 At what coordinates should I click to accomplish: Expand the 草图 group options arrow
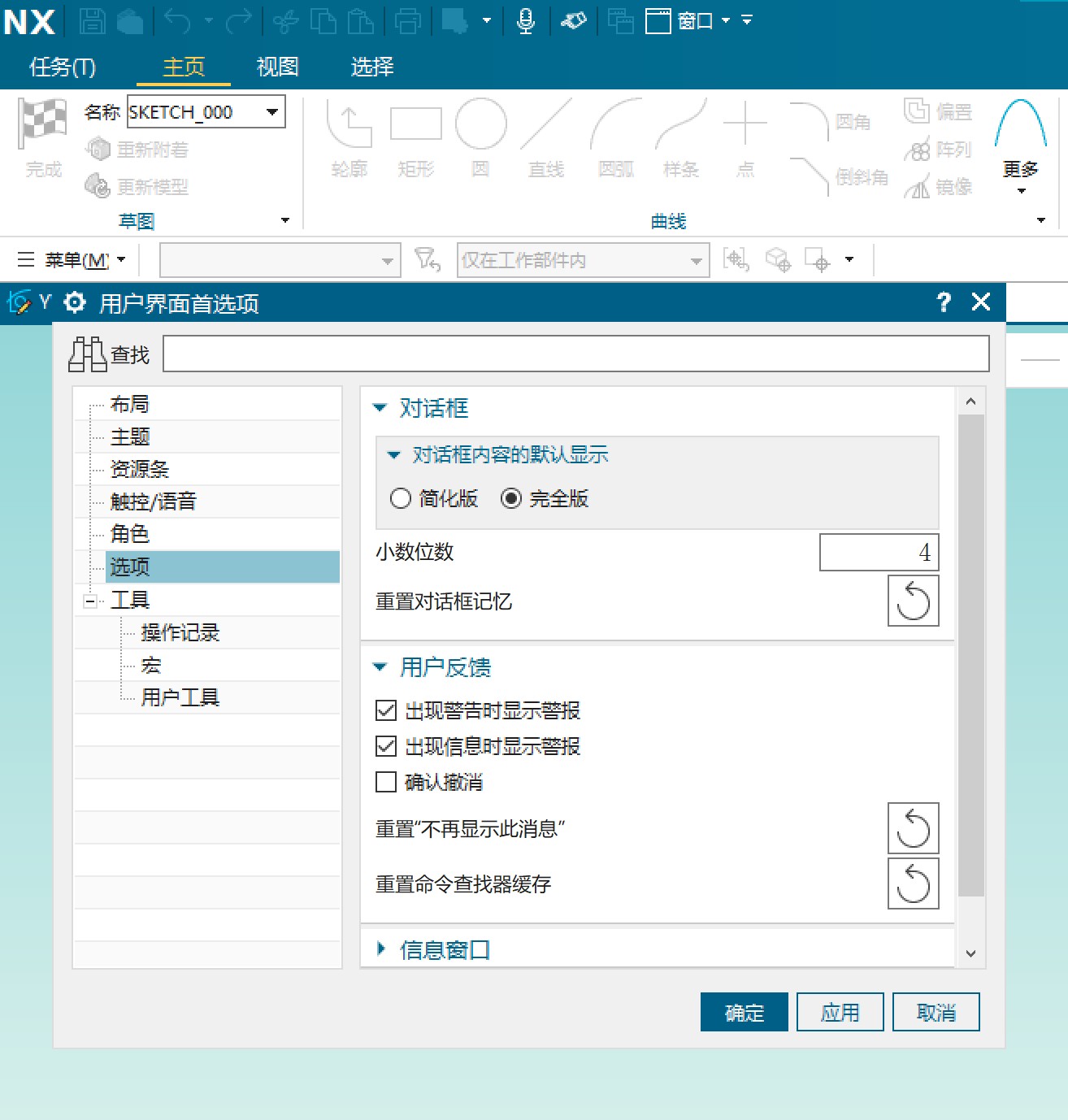(285, 220)
